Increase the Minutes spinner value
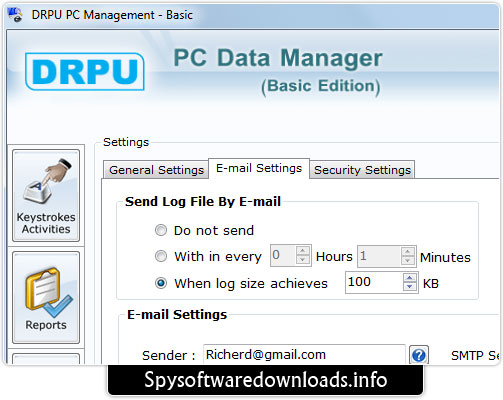503x400 pixels. [408, 251]
